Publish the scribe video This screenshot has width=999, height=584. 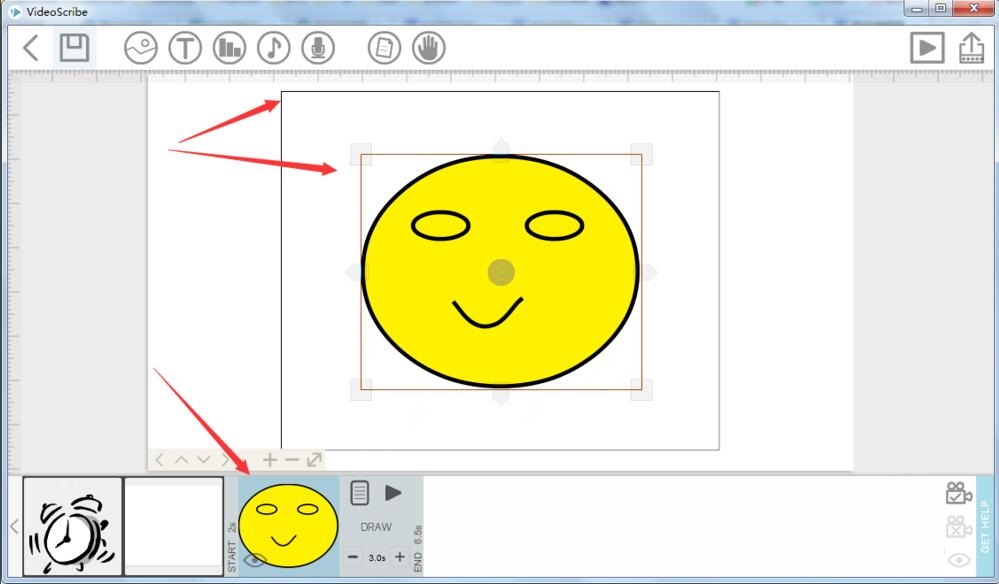click(x=972, y=48)
